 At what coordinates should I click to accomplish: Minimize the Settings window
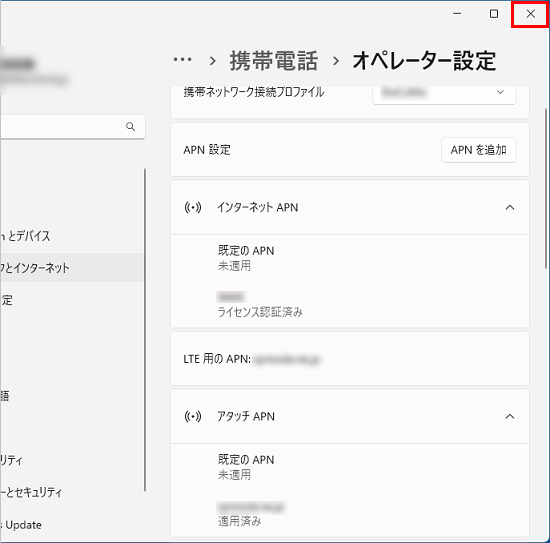pyautogui.click(x=457, y=14)
